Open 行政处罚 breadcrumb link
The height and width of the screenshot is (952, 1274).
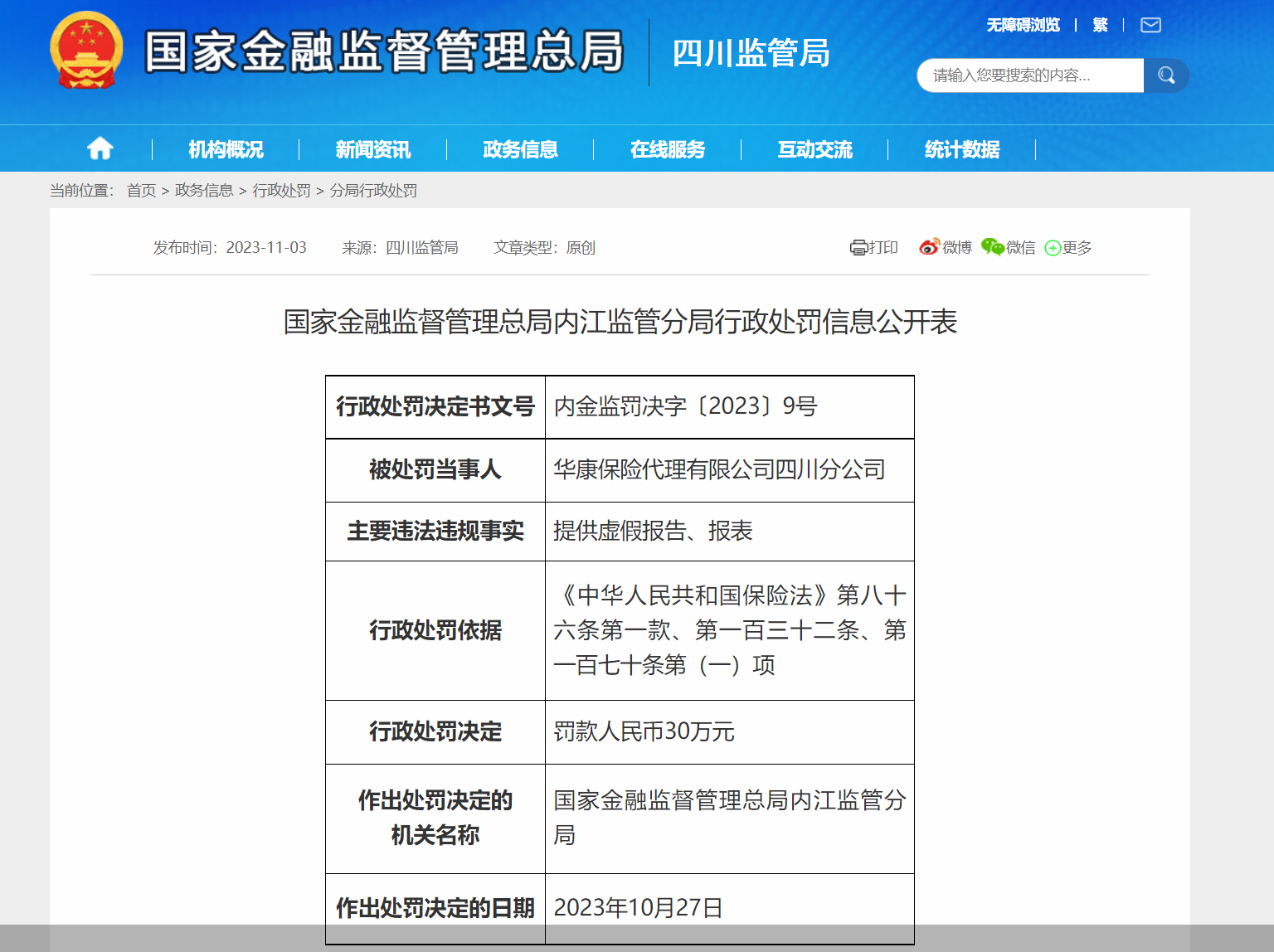coord(282,190)
